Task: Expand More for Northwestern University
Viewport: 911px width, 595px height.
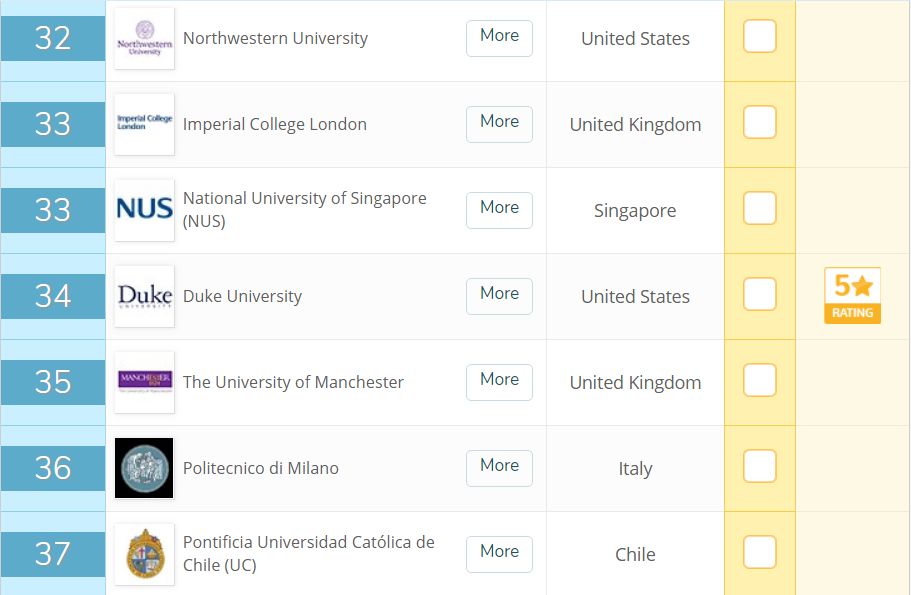Action: tap(499, 38)
